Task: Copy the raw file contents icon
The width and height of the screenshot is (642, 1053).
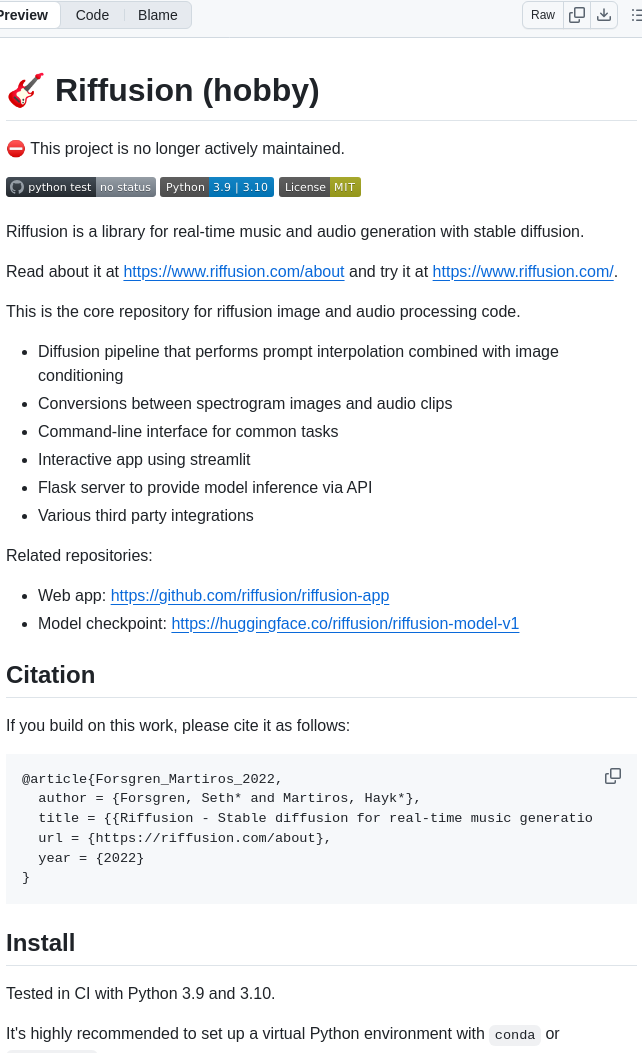Action: tap(577, 15)
